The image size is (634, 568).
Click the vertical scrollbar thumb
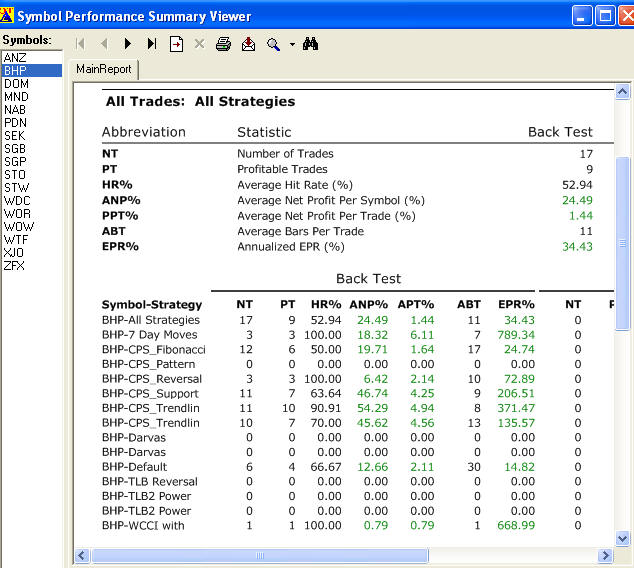[622, 243]
